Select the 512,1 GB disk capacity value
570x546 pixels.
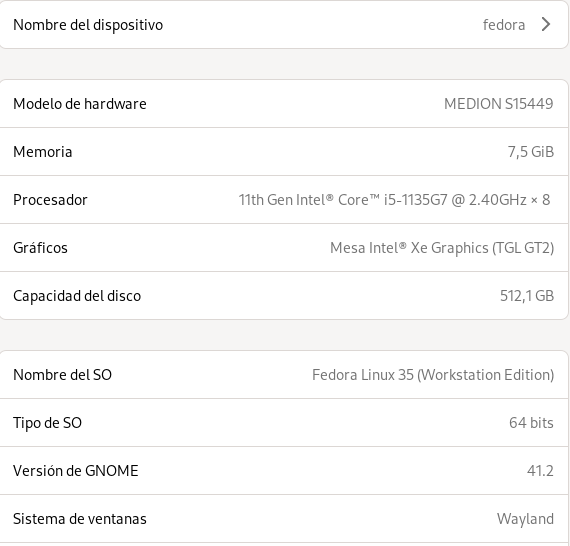(527, 296)
